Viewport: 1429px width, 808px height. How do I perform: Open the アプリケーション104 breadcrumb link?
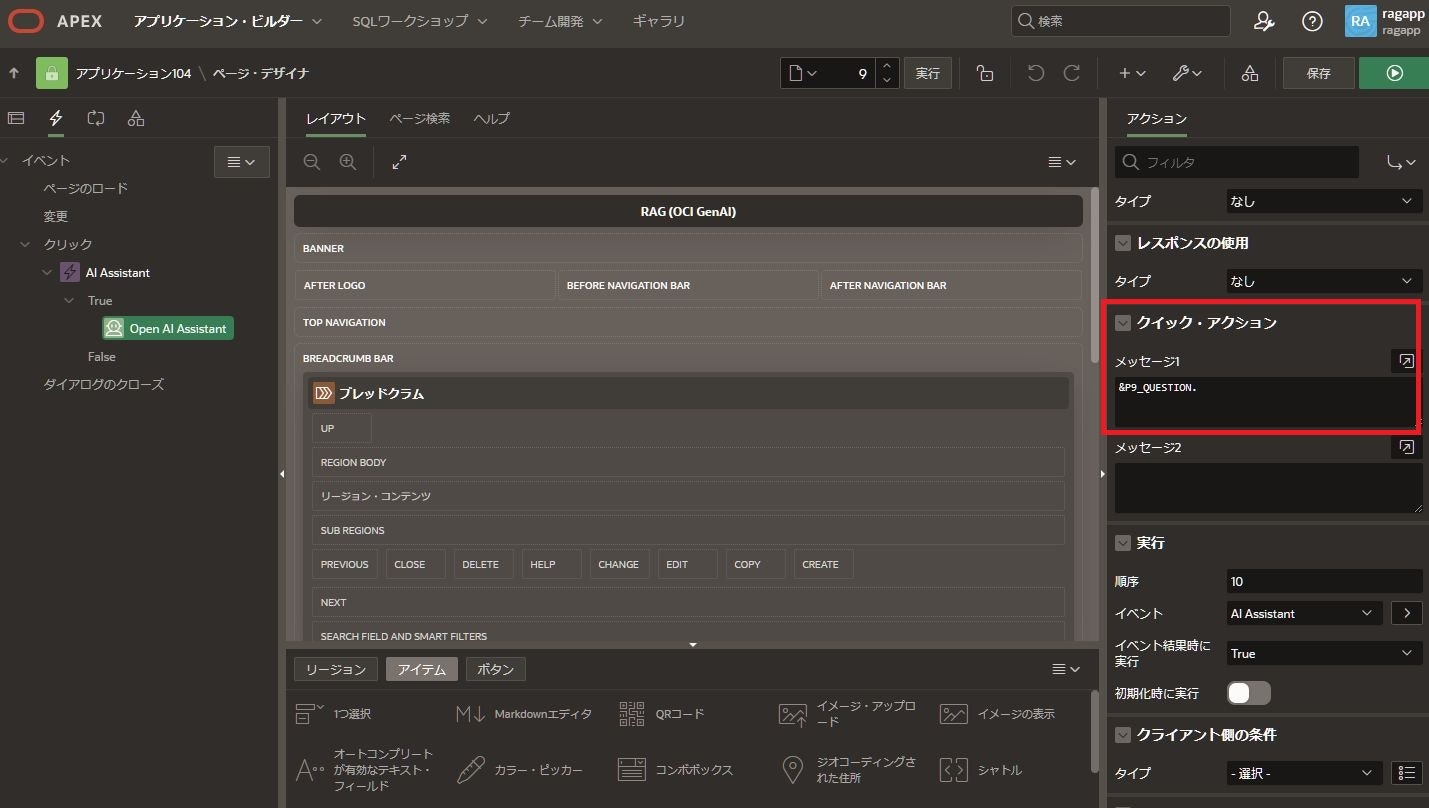[133, 73]
